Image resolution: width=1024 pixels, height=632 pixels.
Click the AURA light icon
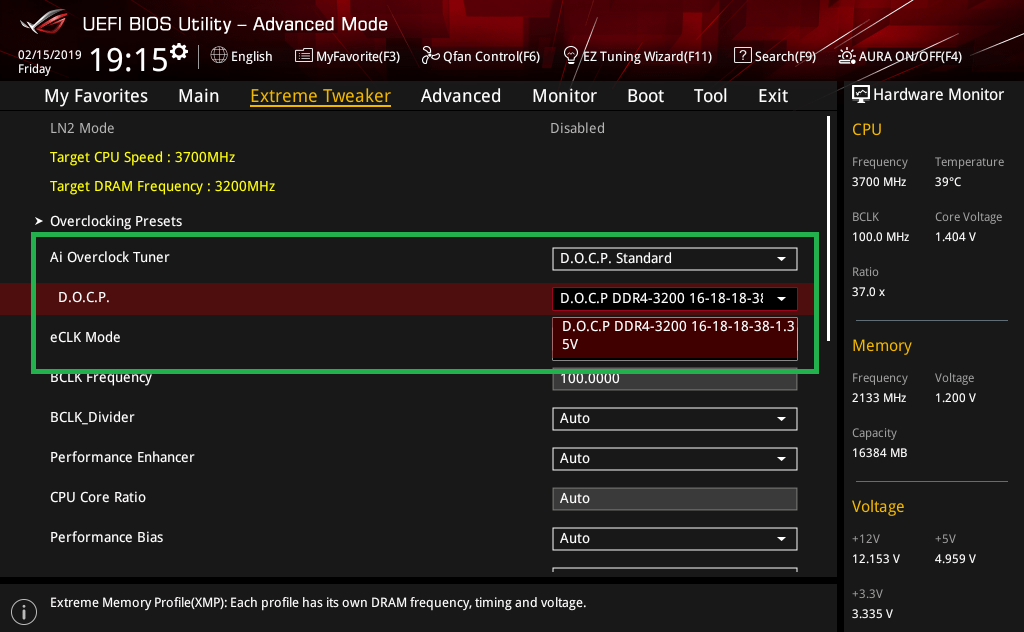click(x=846, y=56)
